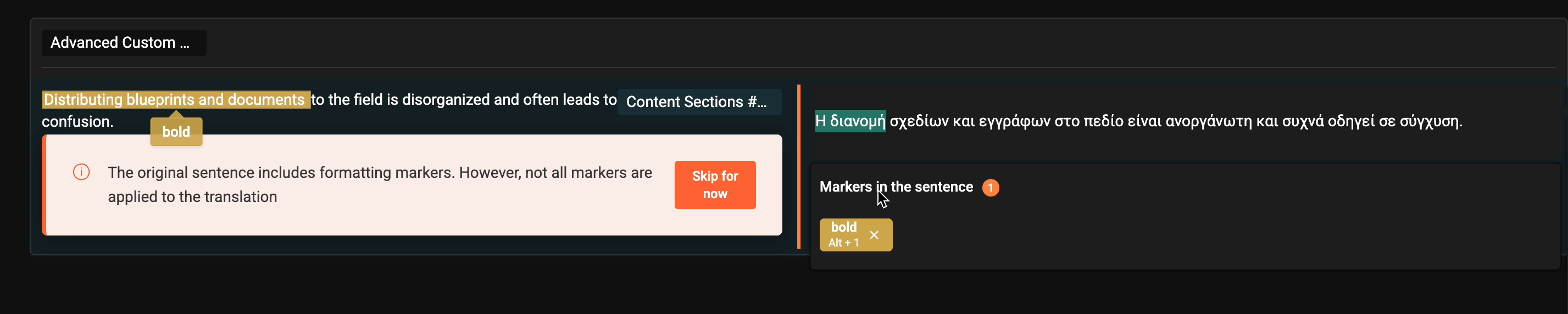
Task: Click the orange marker count badge
Action: pyautogui.click(x=991, y=187)
